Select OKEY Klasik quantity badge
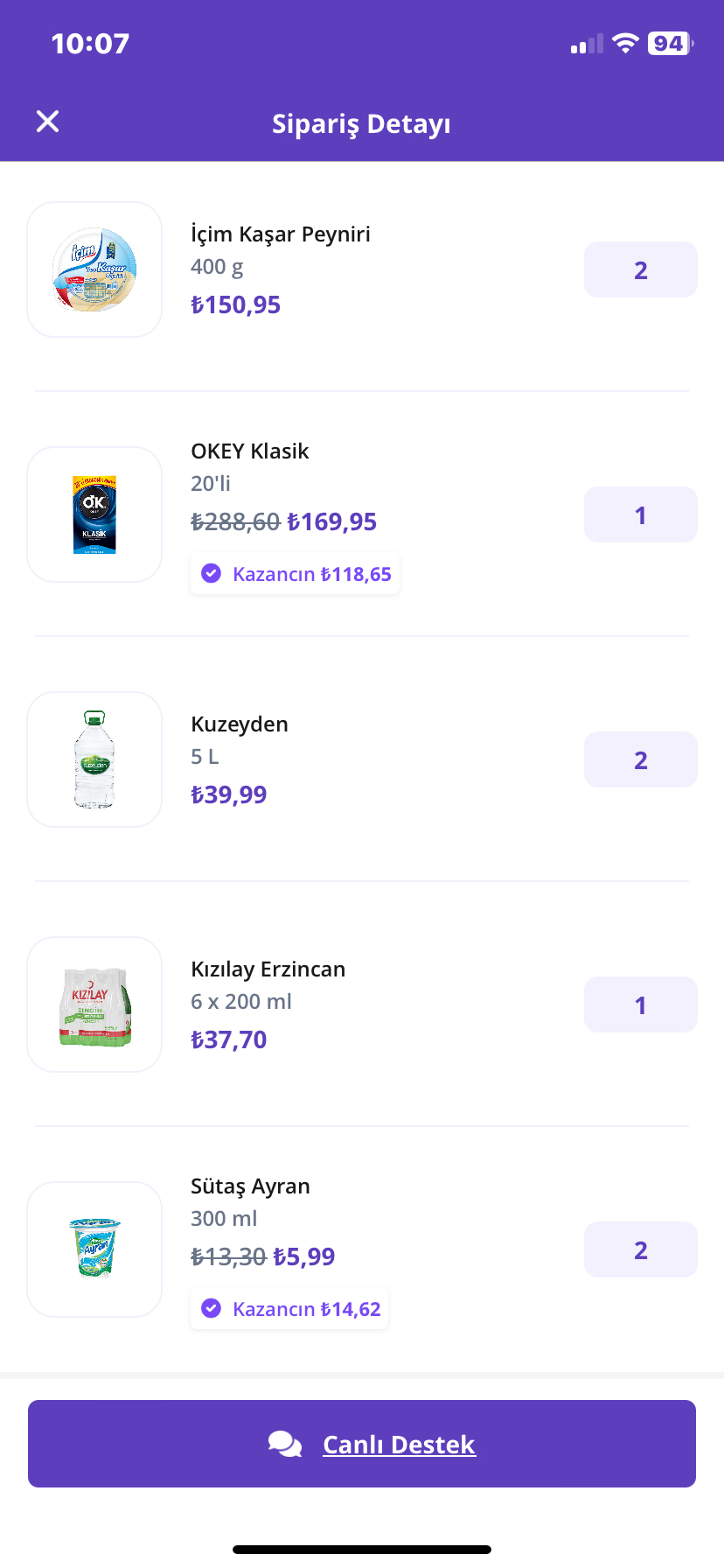Viewport: 724px width, 1568px height. click(641, 514)
